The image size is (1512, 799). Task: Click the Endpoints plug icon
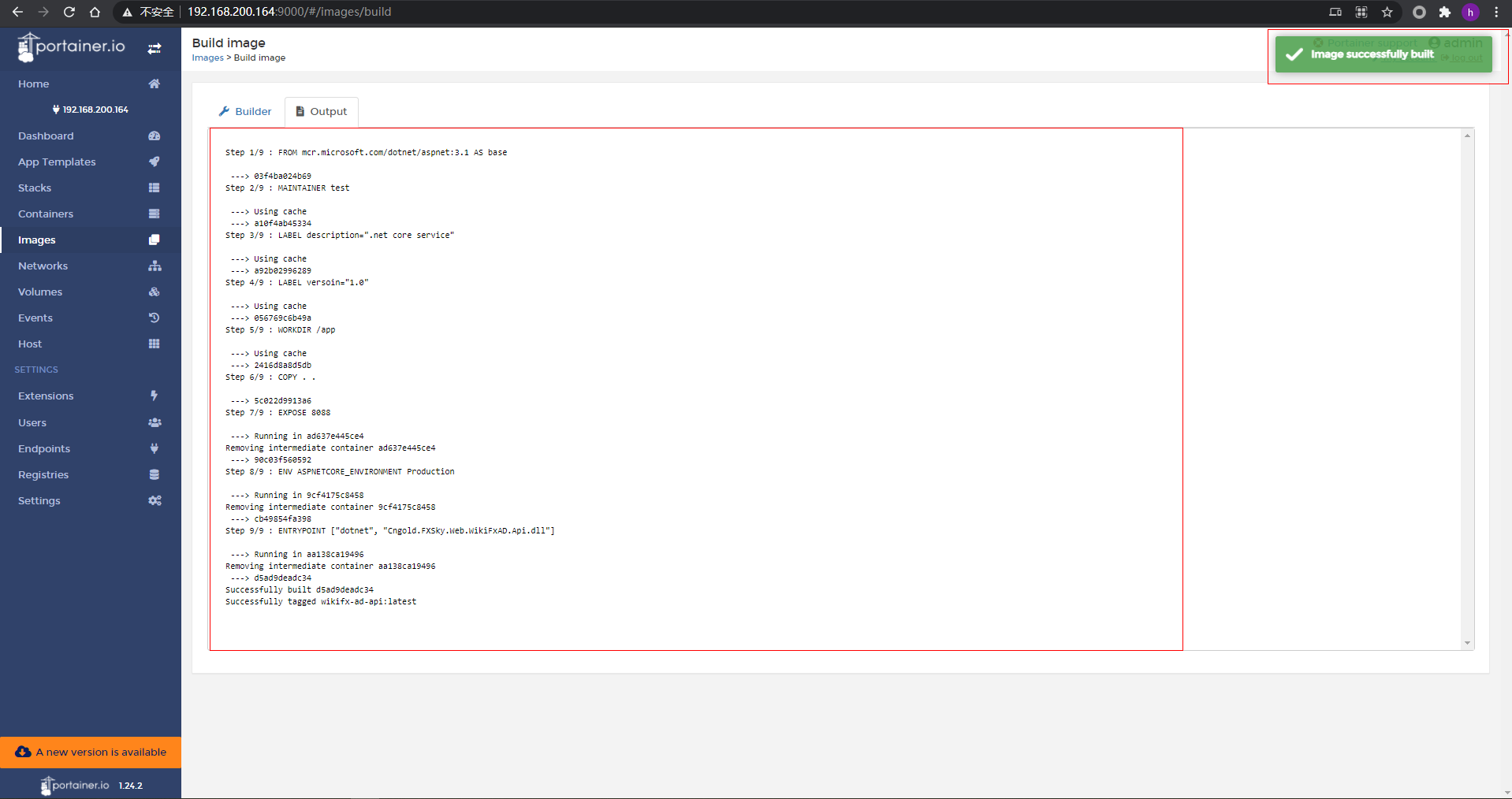pos(154,448)
